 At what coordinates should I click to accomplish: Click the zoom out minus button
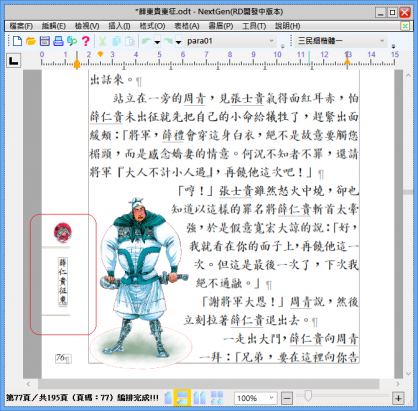pos(287,398)
